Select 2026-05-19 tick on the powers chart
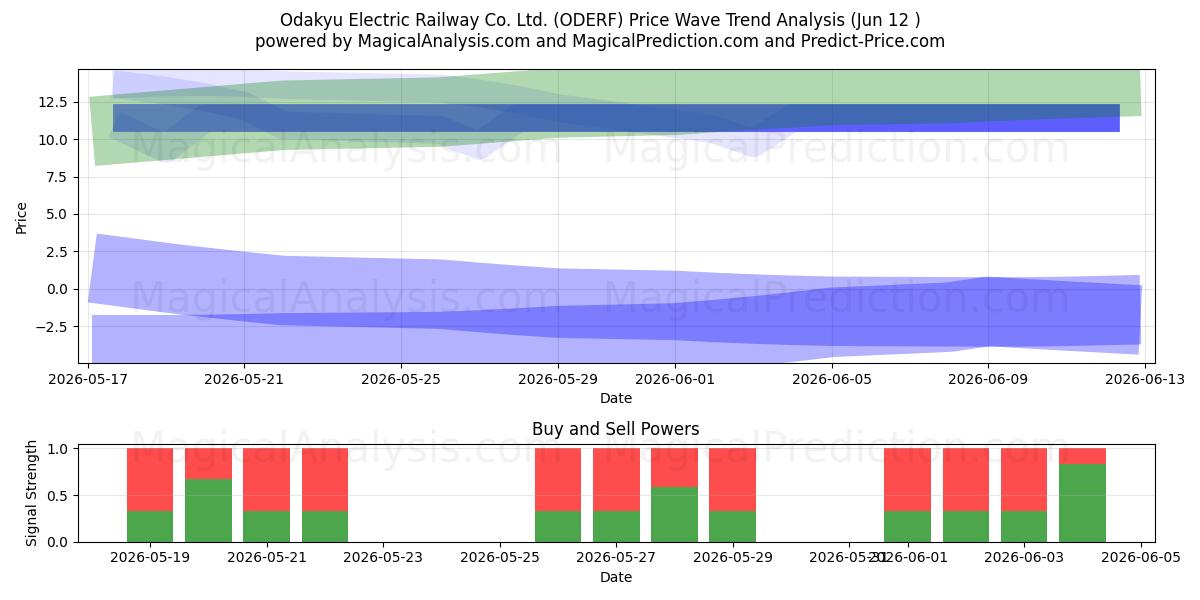1200x600 pixels. point(150,558)
